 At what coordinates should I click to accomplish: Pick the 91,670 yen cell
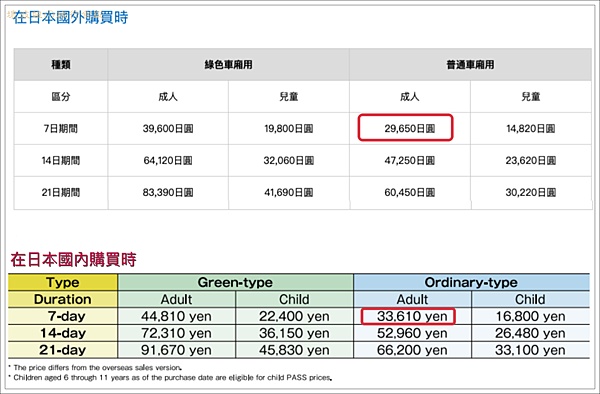pos(176,350)
